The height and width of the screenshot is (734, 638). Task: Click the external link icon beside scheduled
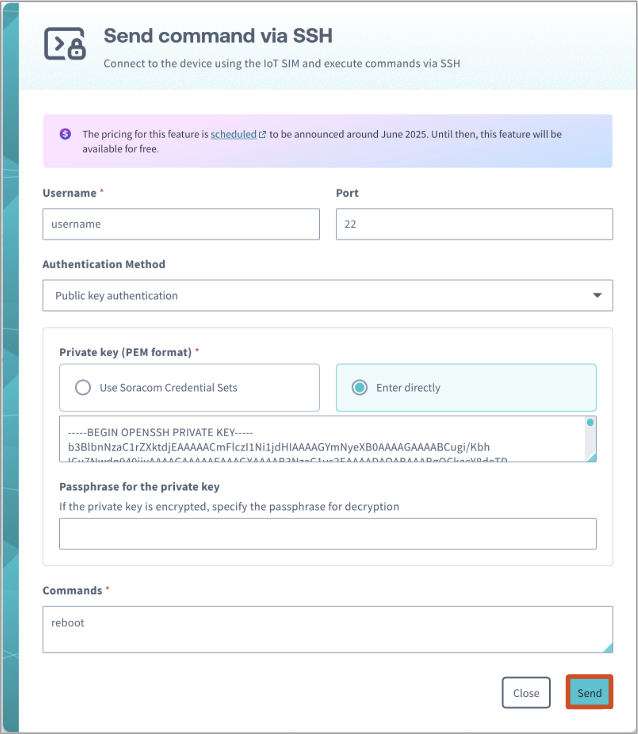click(263, 134)
